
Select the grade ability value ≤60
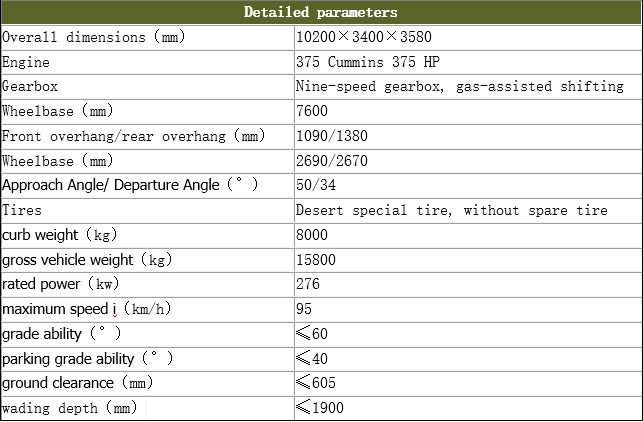pyautogui.click(x=312, y=334)
